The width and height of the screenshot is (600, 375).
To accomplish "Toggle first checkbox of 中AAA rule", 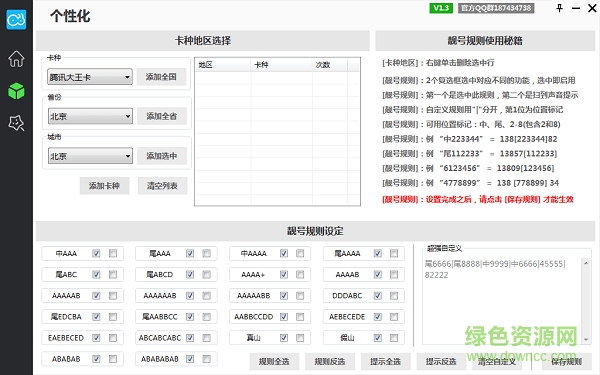I will coord(96,253).
